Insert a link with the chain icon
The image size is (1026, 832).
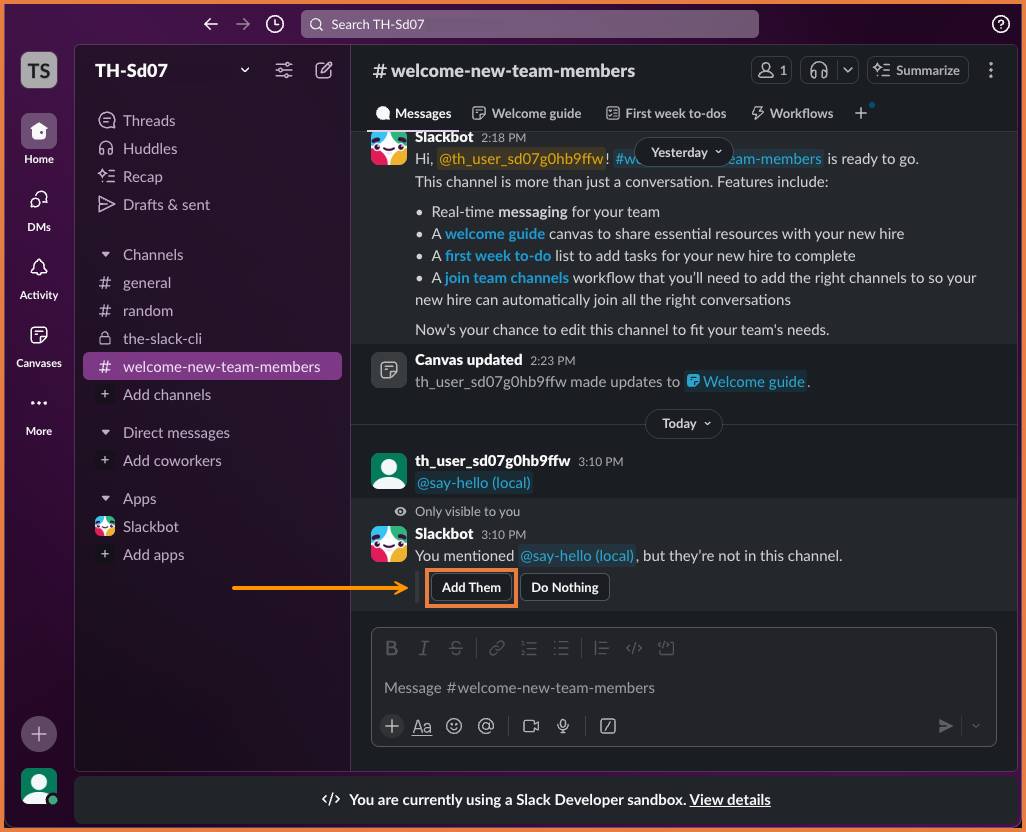497,648
